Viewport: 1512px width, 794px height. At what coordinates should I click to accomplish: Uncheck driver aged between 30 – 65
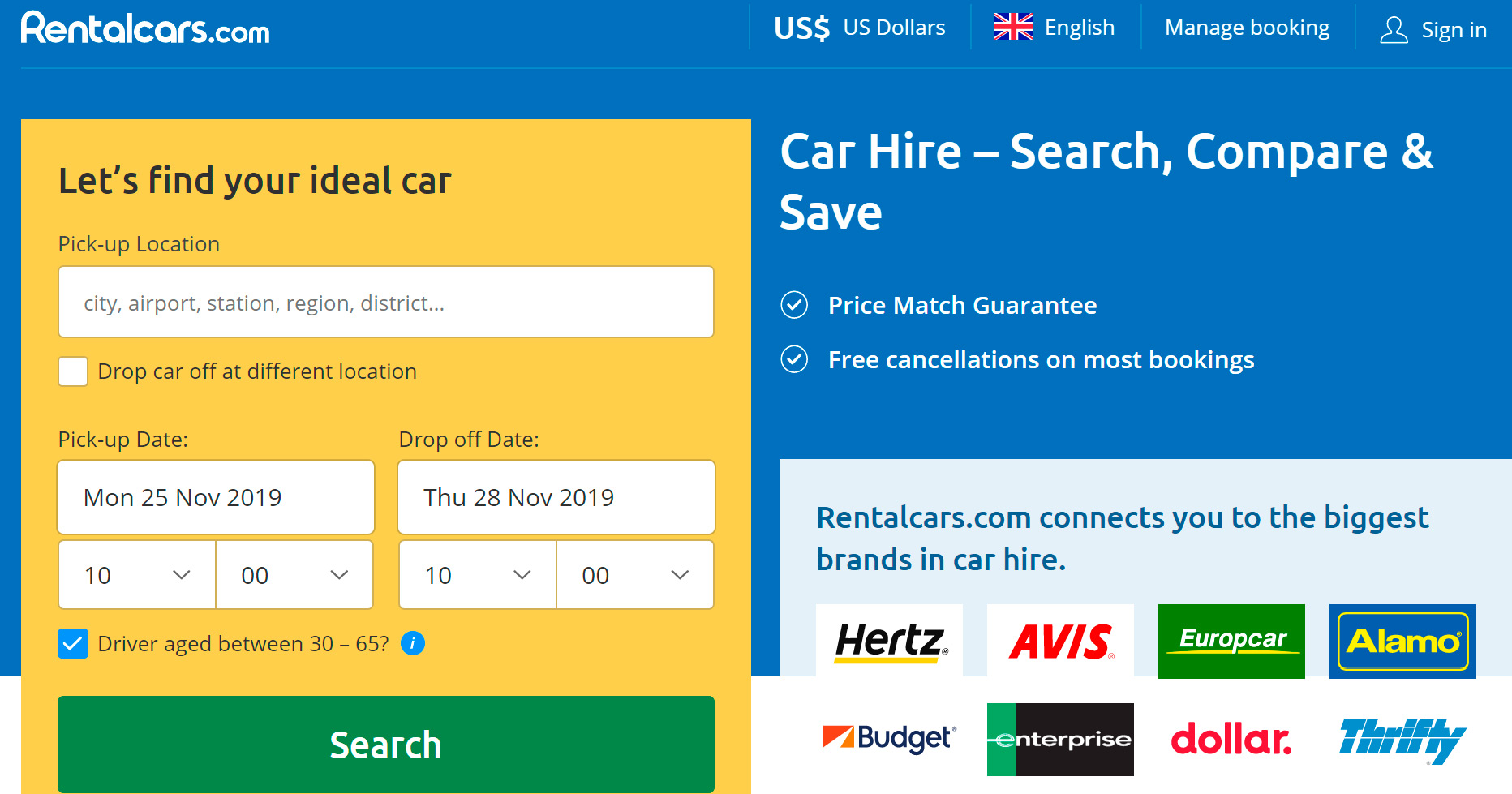point(73,644)
